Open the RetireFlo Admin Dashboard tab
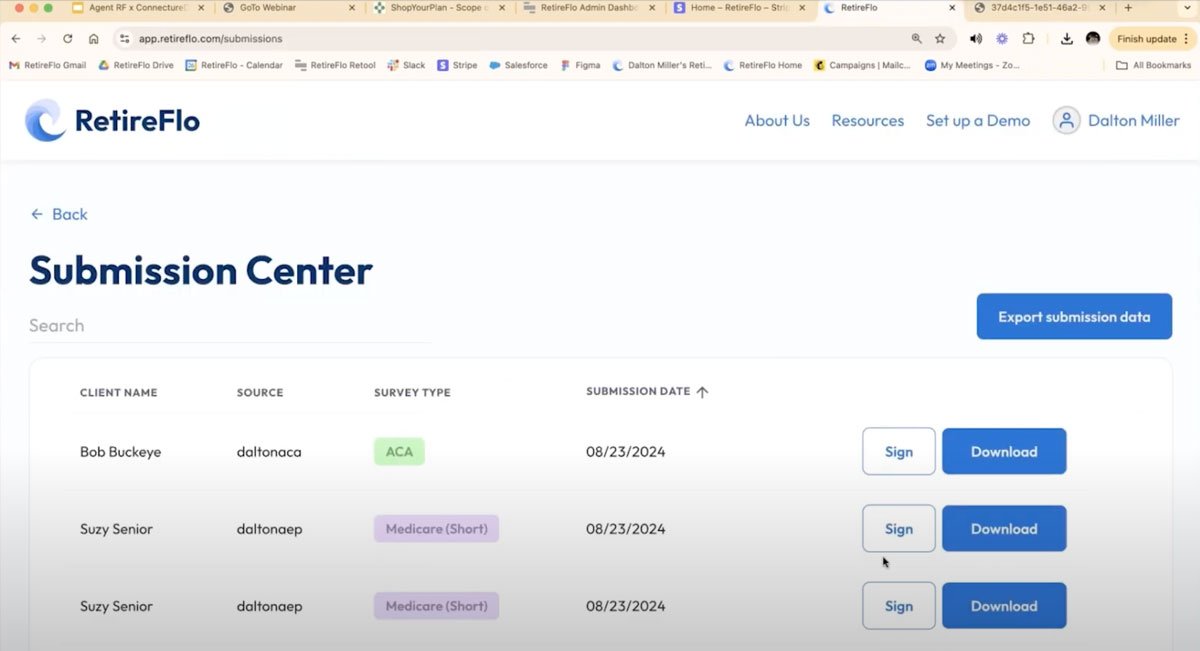This screenshot has height=651, width=1200. [587, 8]
